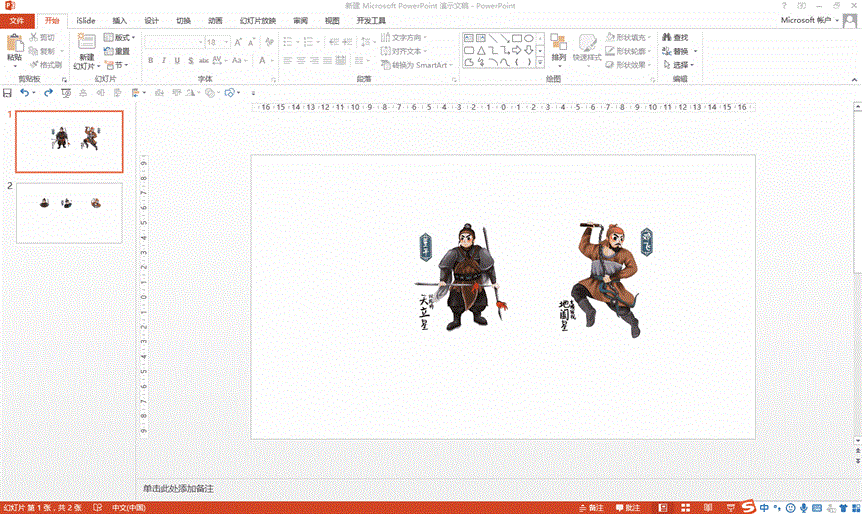This screenshot has height=514, width=862.
Task: Toggle the Comments (批注) pane
Action: point(626,507)
